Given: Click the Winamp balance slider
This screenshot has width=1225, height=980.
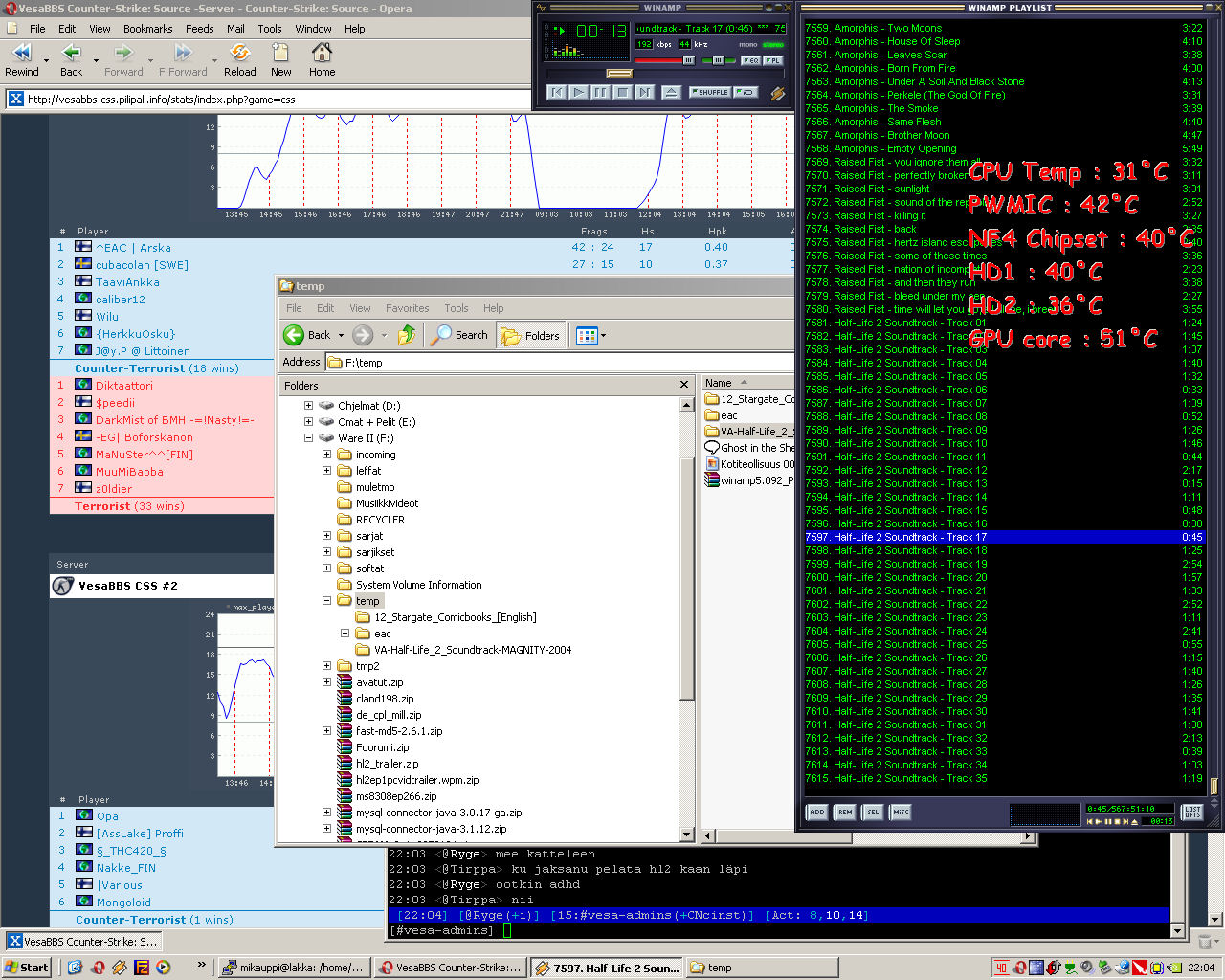Looking at the screenshot, I should pos(718,60).
